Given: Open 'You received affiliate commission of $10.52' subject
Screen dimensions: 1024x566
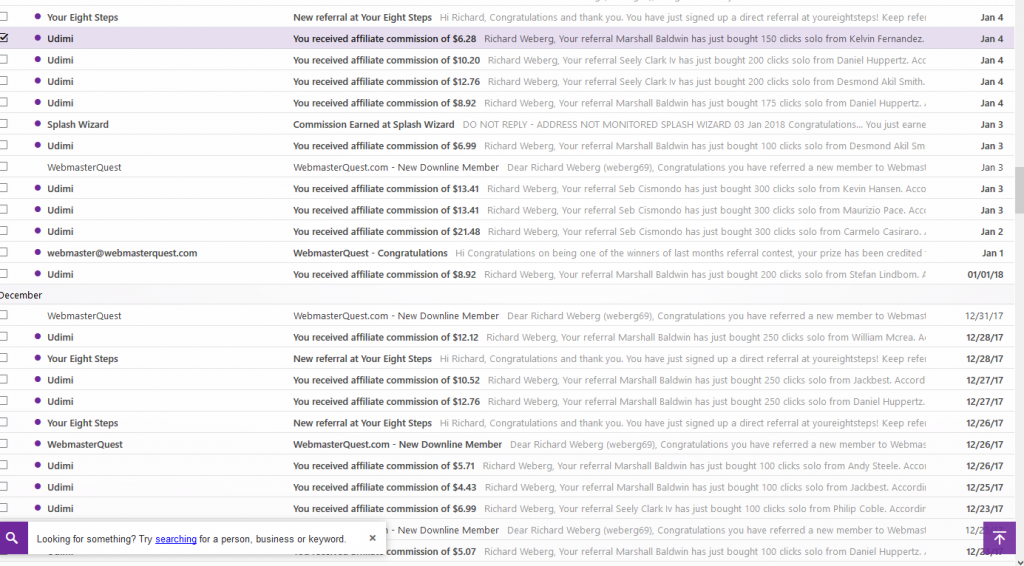Looking at the screenshot, I should click(387, 380).
